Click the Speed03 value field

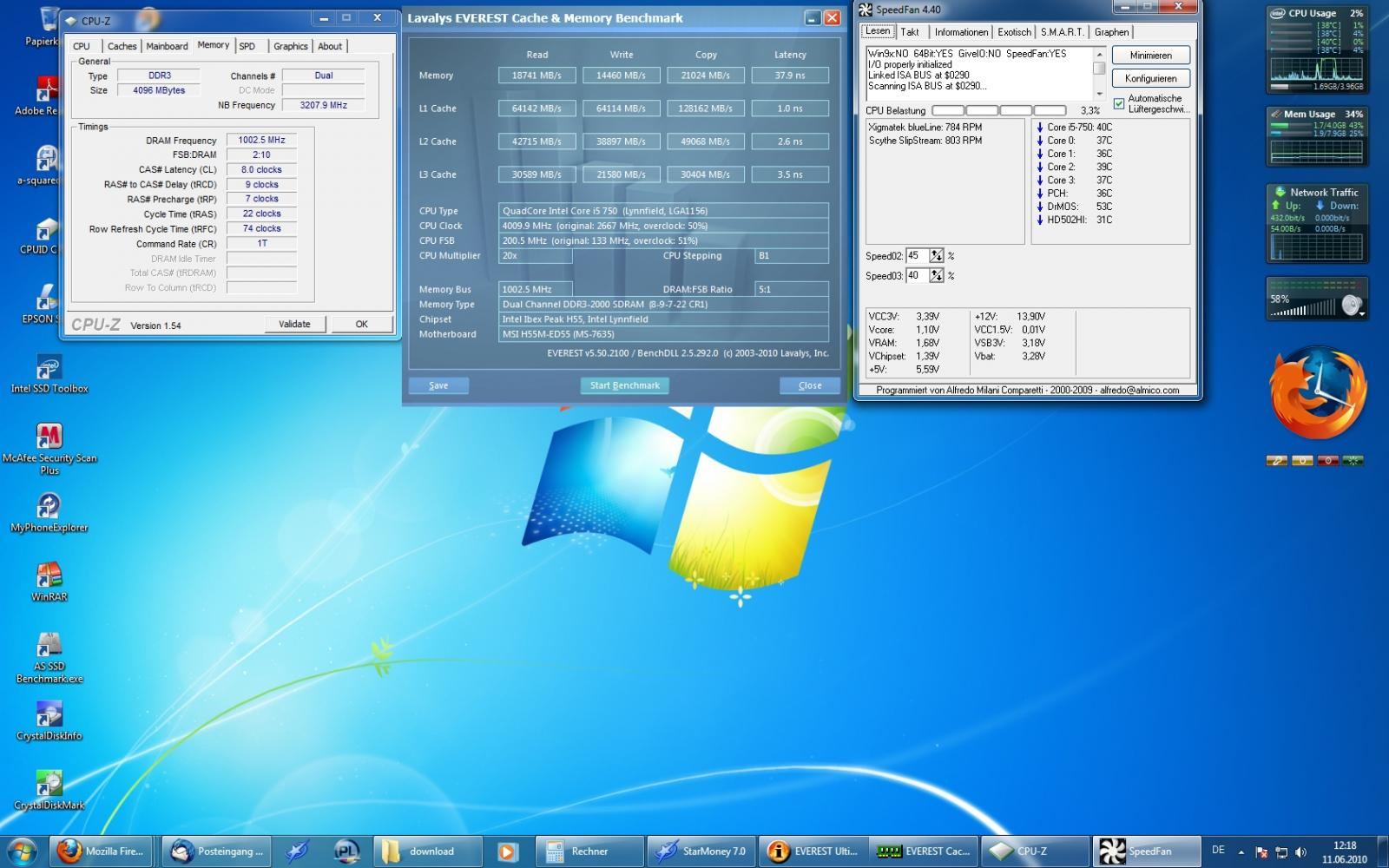click(x=917, y=275)
